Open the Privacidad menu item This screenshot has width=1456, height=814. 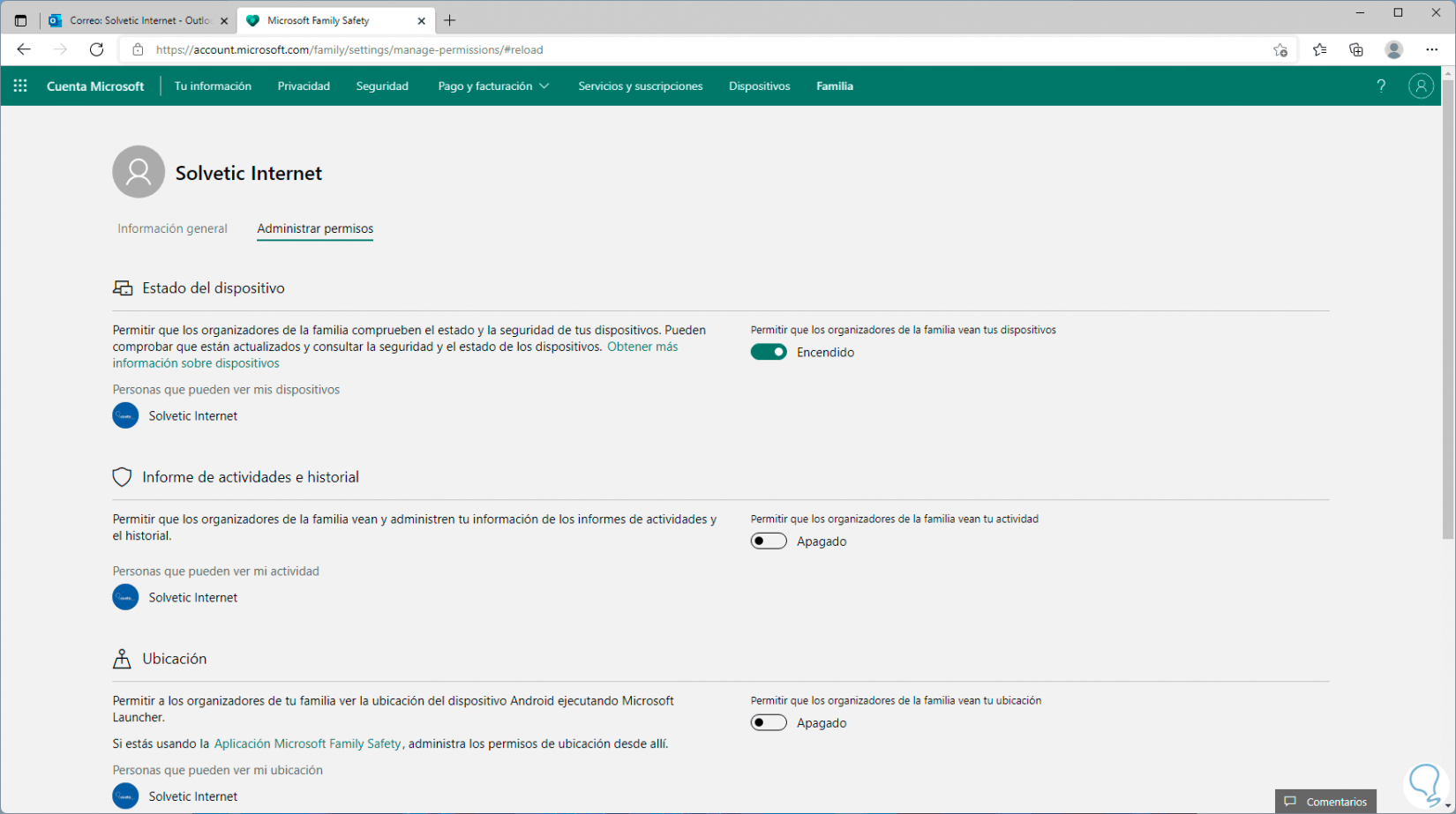(x=304, y=86)
